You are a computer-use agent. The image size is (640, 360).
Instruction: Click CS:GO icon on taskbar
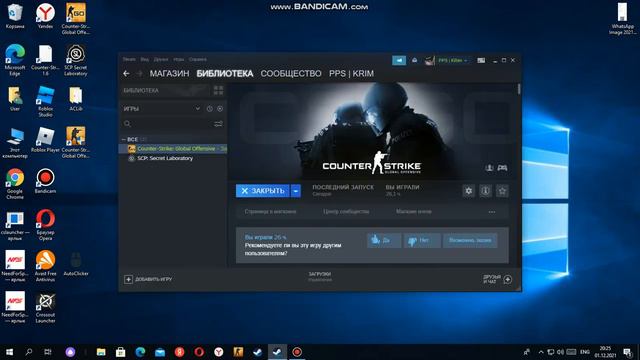pyautogui.click(x=238, y=352)
